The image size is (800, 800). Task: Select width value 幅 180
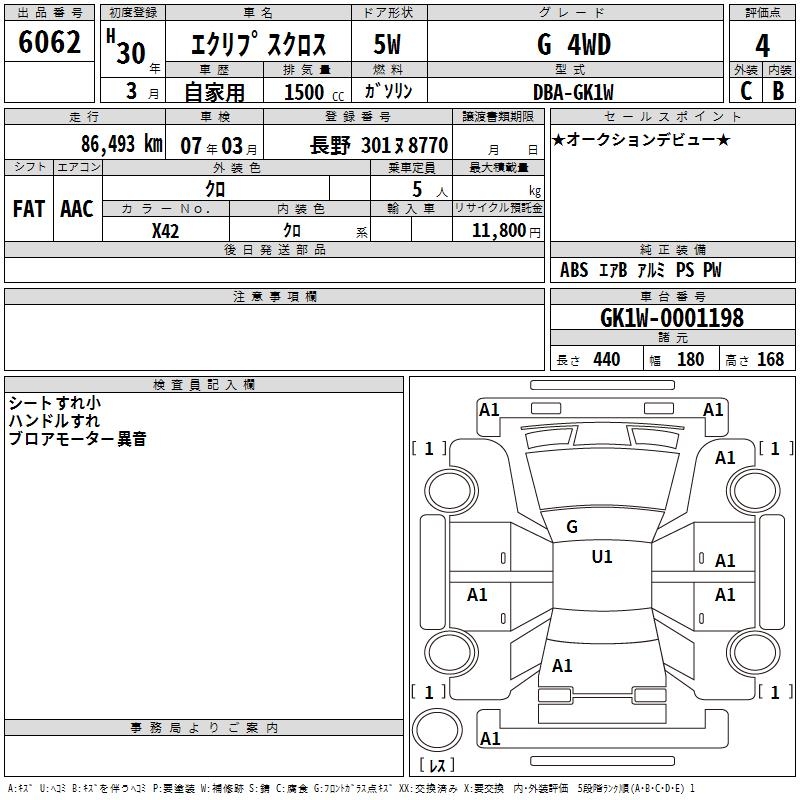click(677, 360)
